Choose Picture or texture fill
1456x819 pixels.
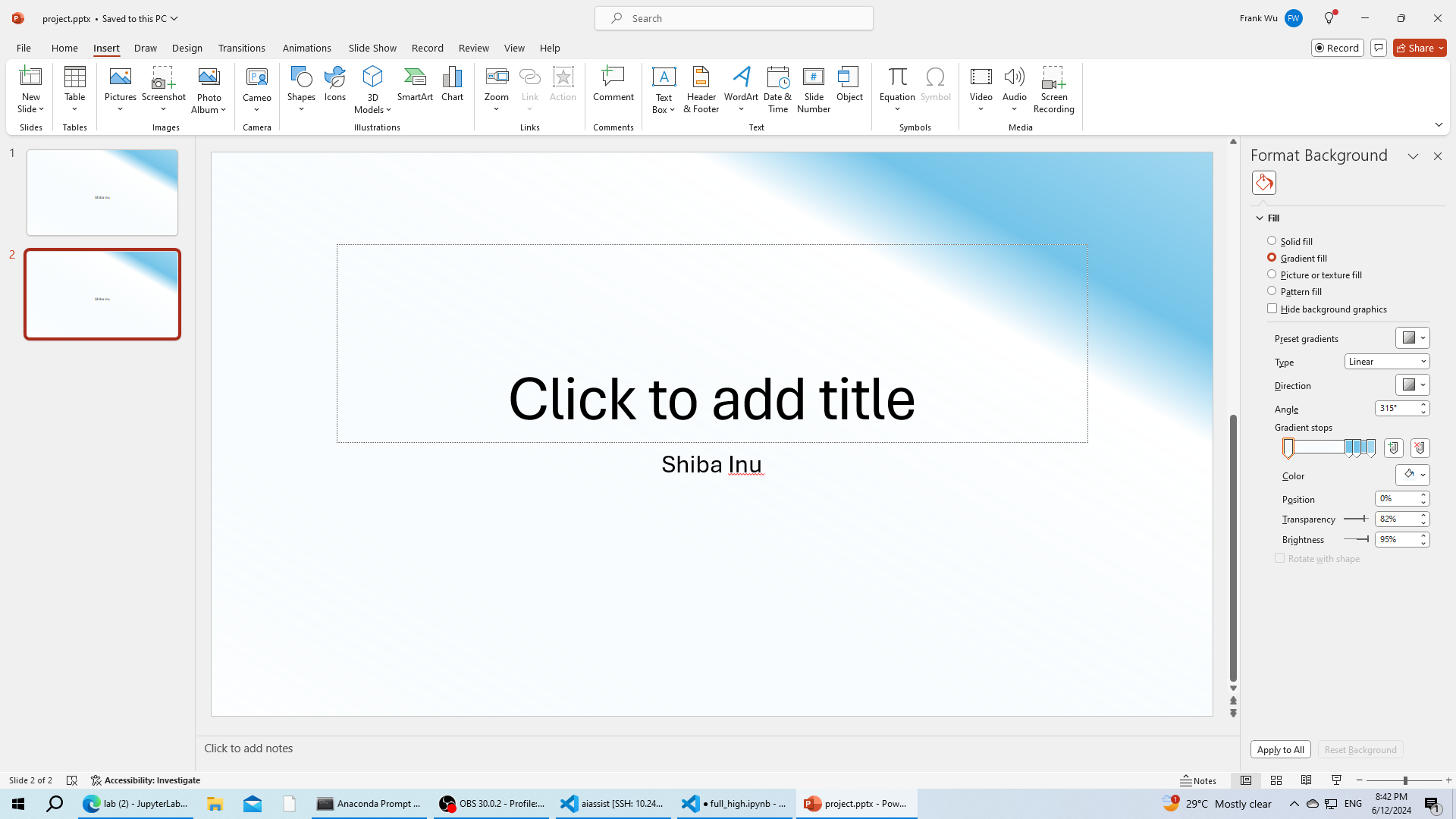(1272, 275)
